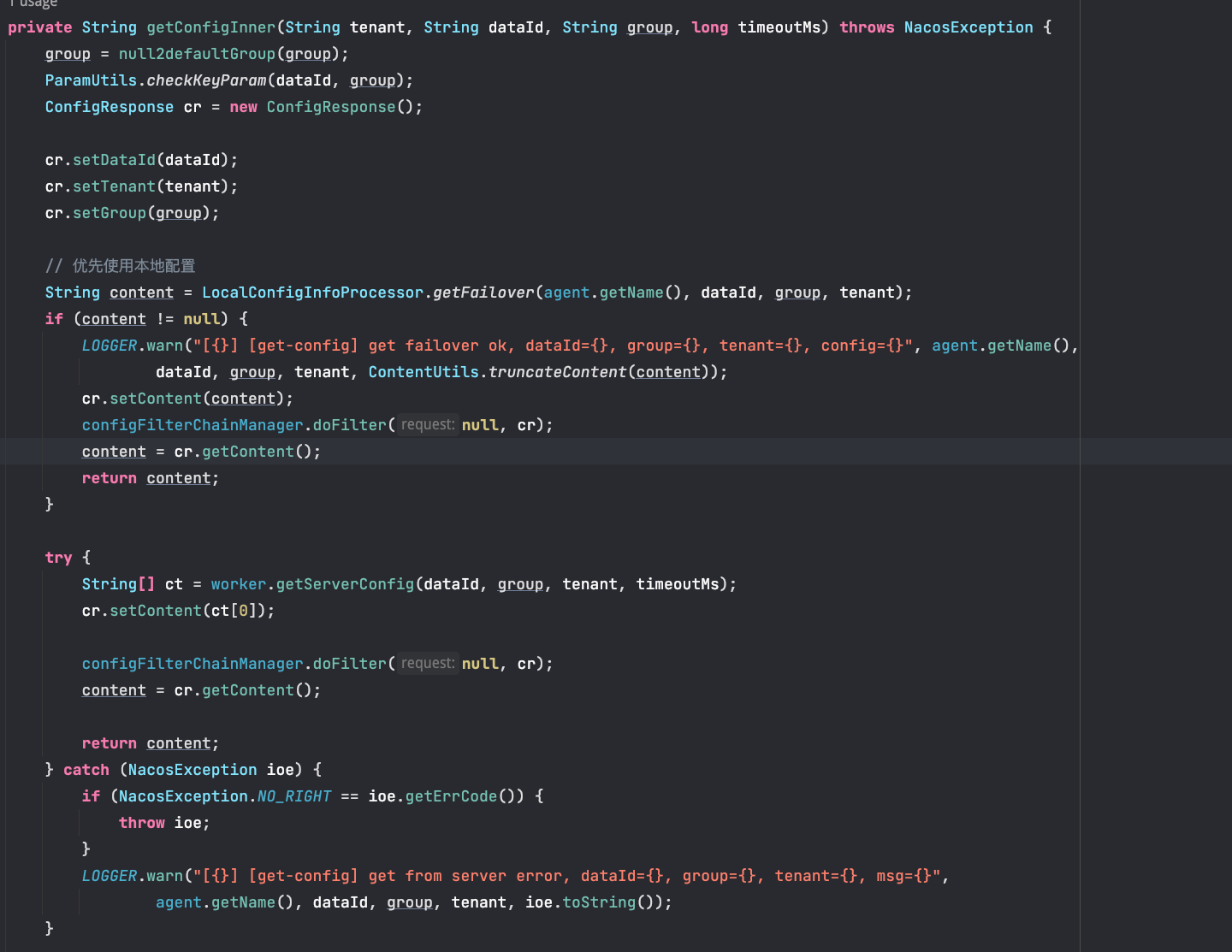Screen dimensions: 1232x952
Task: Click the getServerConfig method call
Action: [x=345, y=584]
